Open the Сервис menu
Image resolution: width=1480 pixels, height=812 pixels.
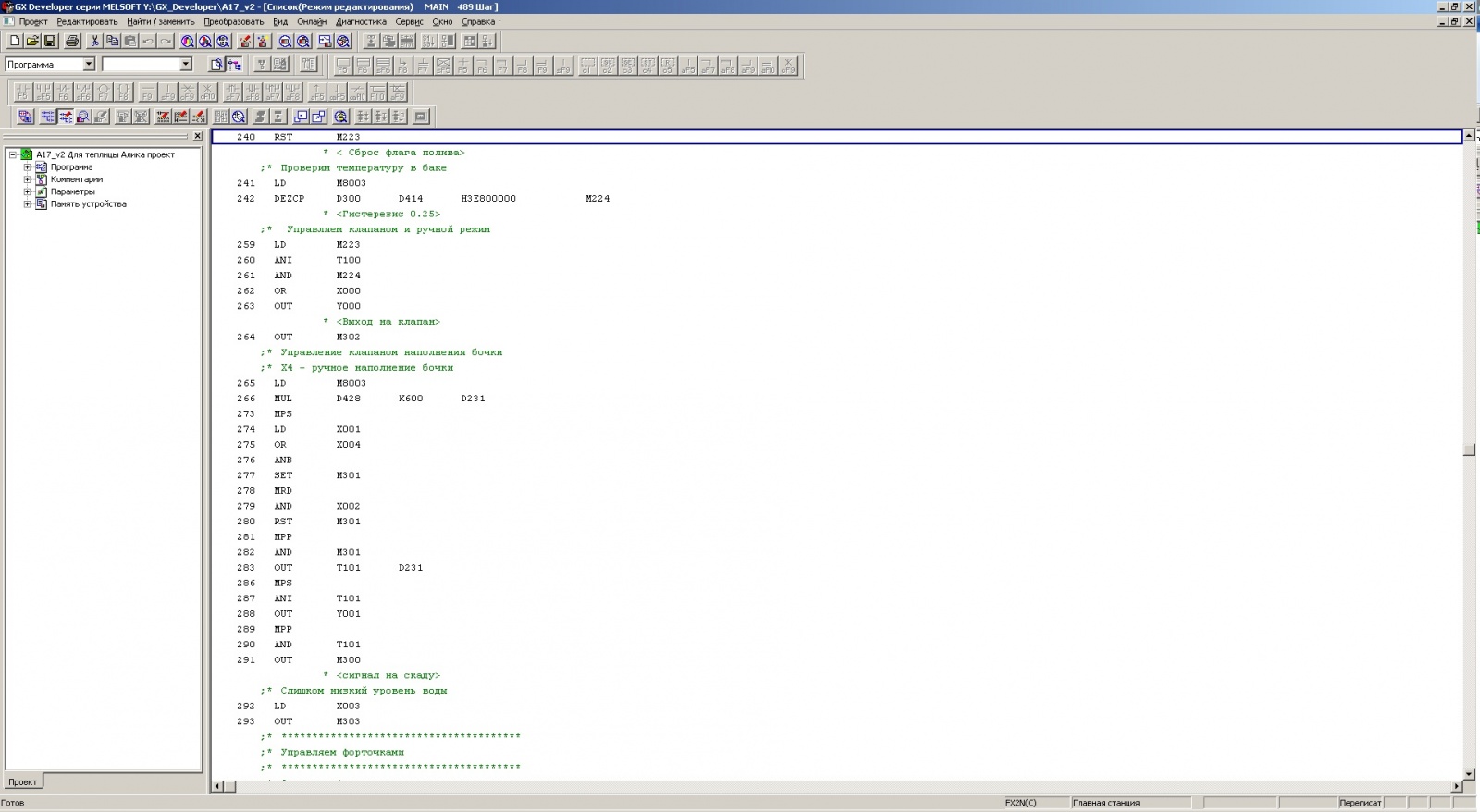(409, 21)
